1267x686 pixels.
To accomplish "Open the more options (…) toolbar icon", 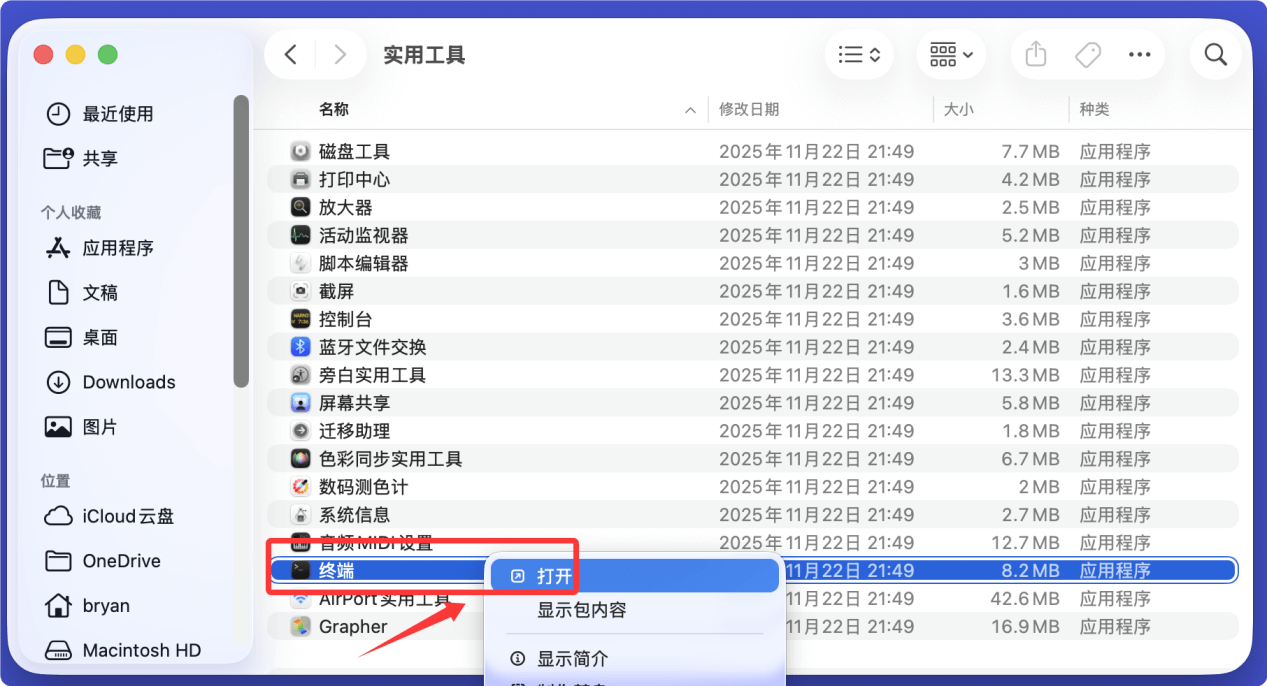I will pos(1139,54).
